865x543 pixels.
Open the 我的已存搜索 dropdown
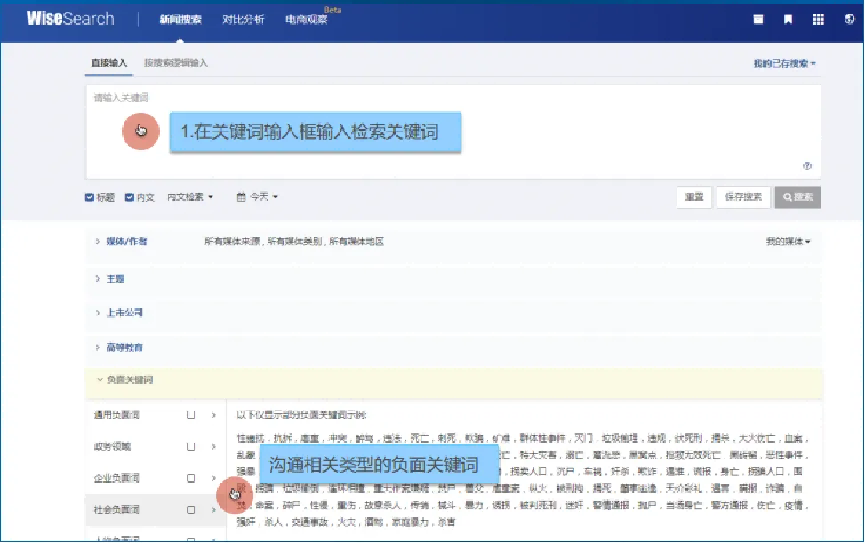[x=784, y=63]
